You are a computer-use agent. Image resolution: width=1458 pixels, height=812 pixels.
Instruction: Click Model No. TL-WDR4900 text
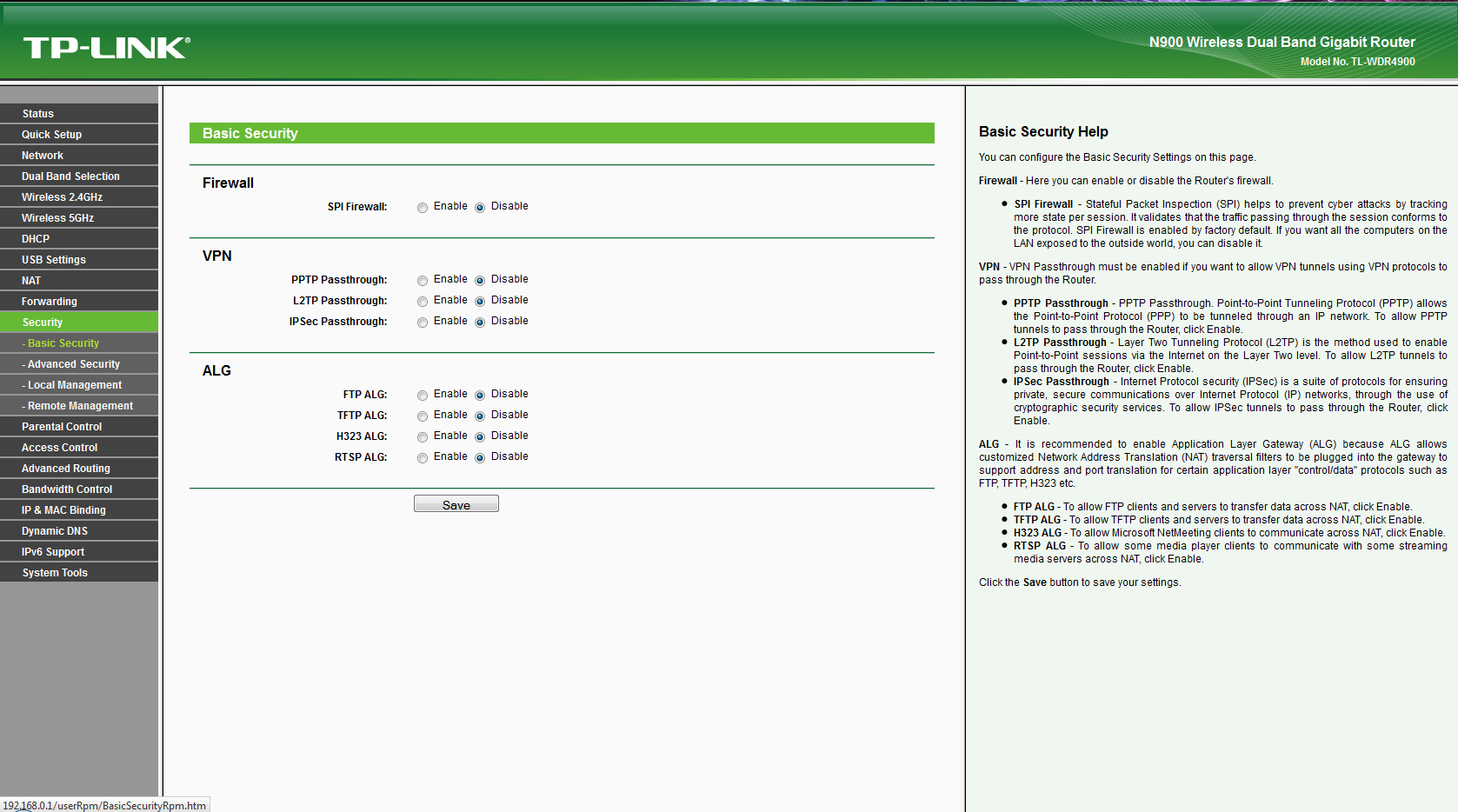(1357, 62)
